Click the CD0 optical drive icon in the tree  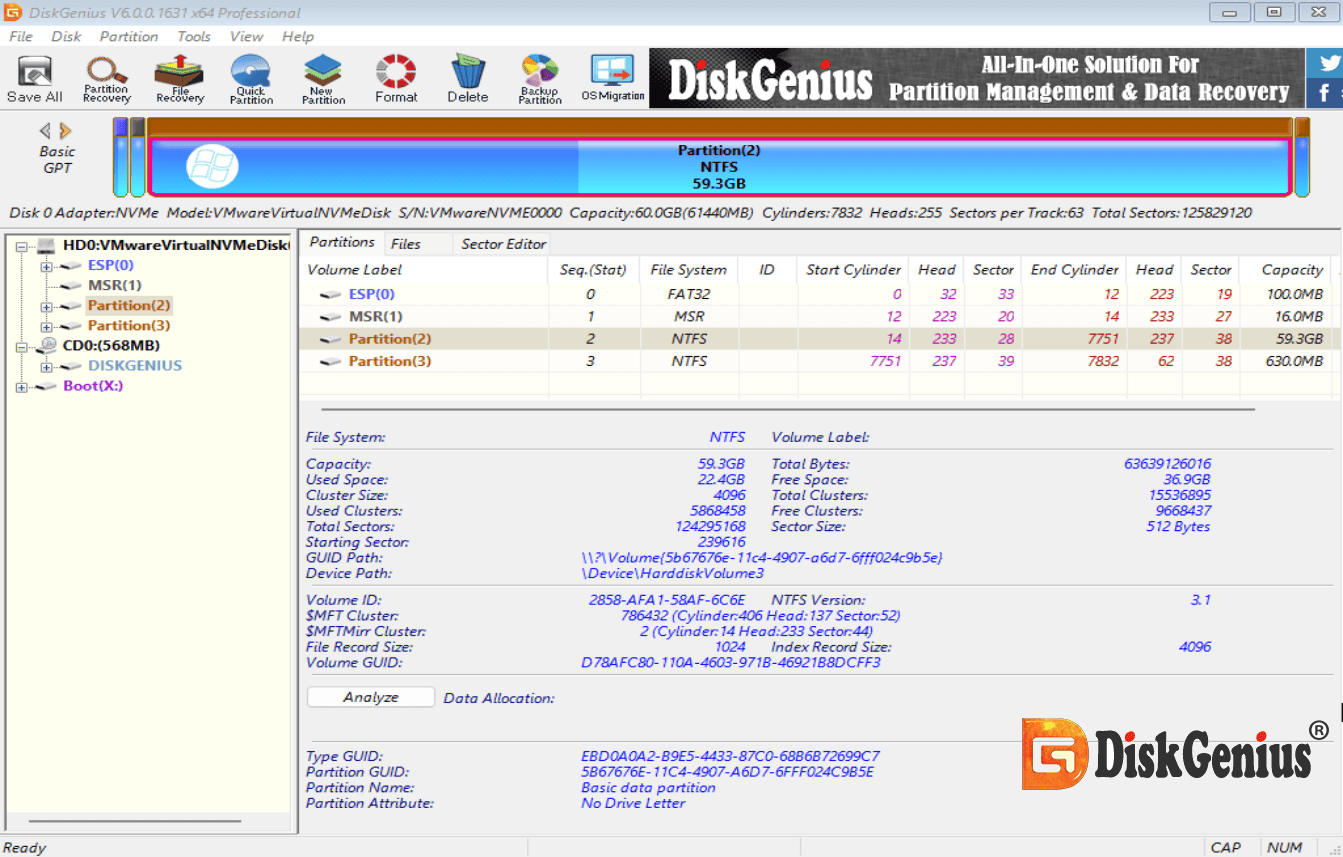[x=47, y=345]
